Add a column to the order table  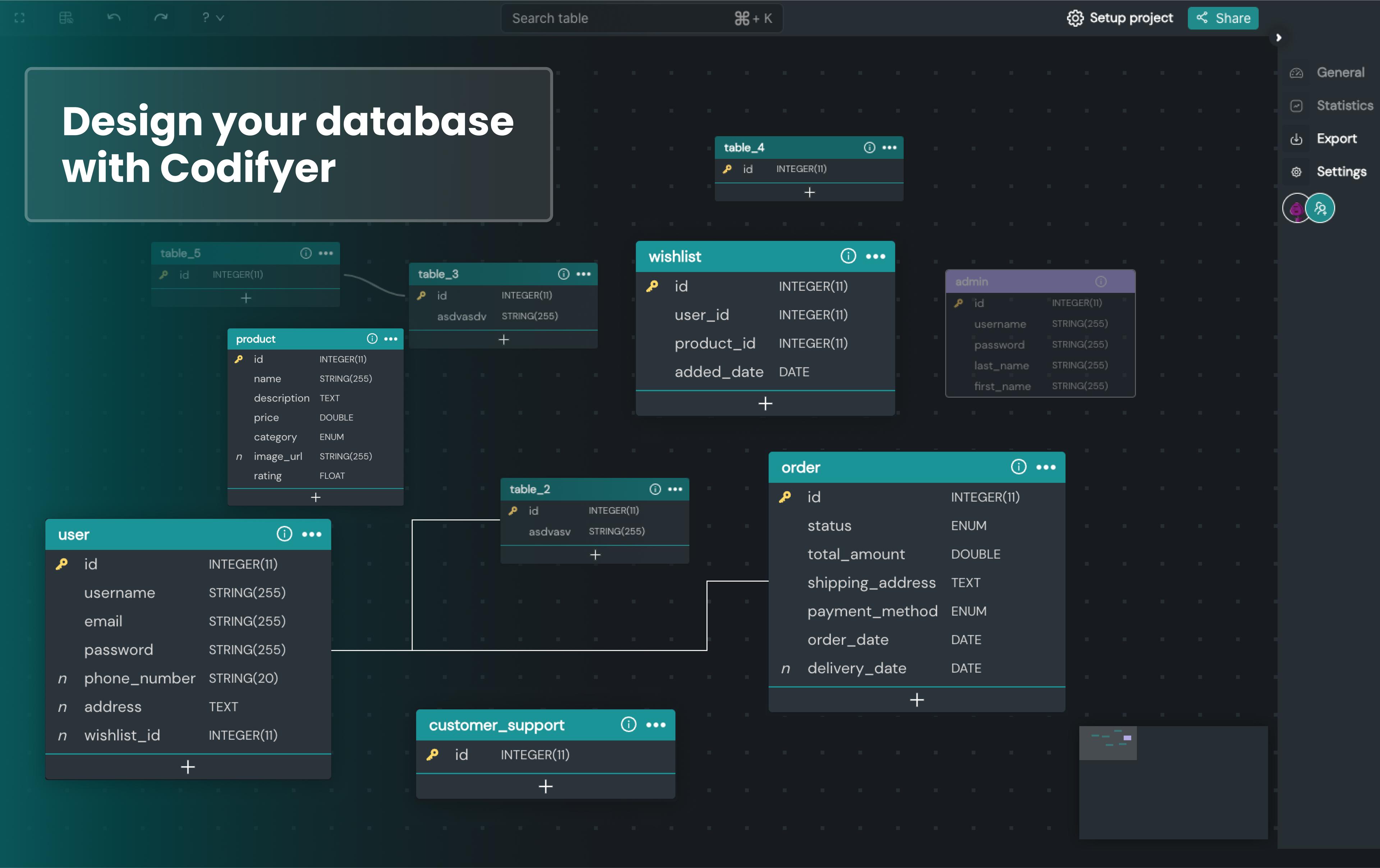pyautogui.click(x=916, y=700)
